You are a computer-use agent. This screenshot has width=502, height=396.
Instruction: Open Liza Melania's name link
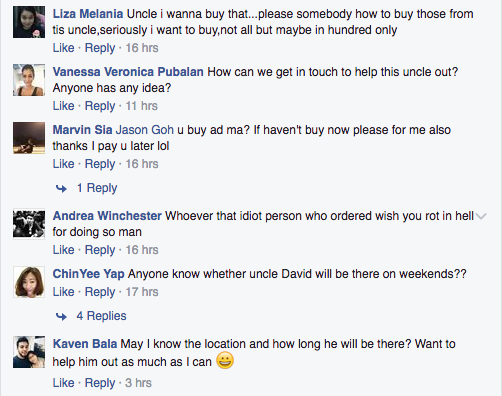(88, 14)
